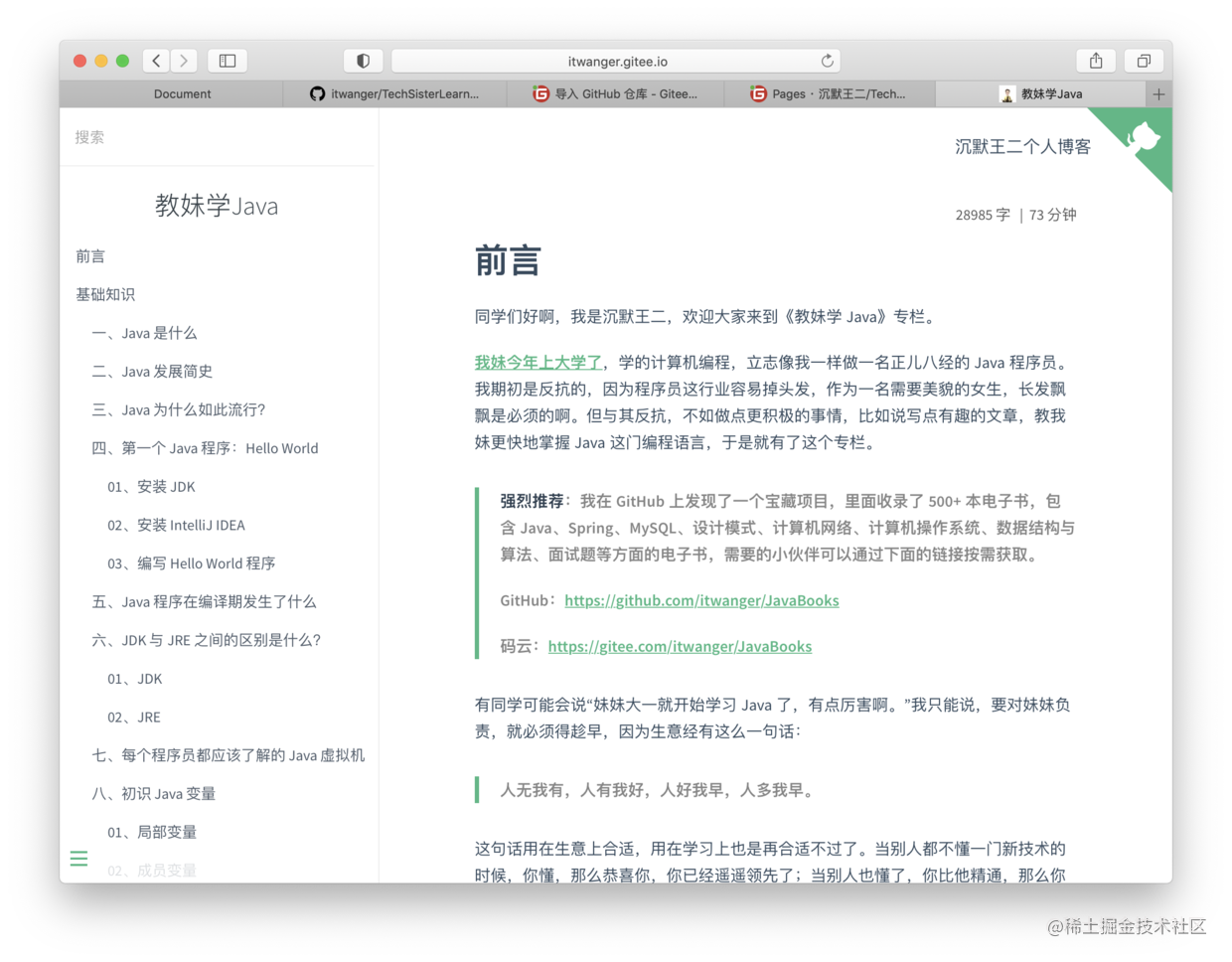Switch to the Document tab
This screenshot has width=1232, height=962.
point(182,94)
